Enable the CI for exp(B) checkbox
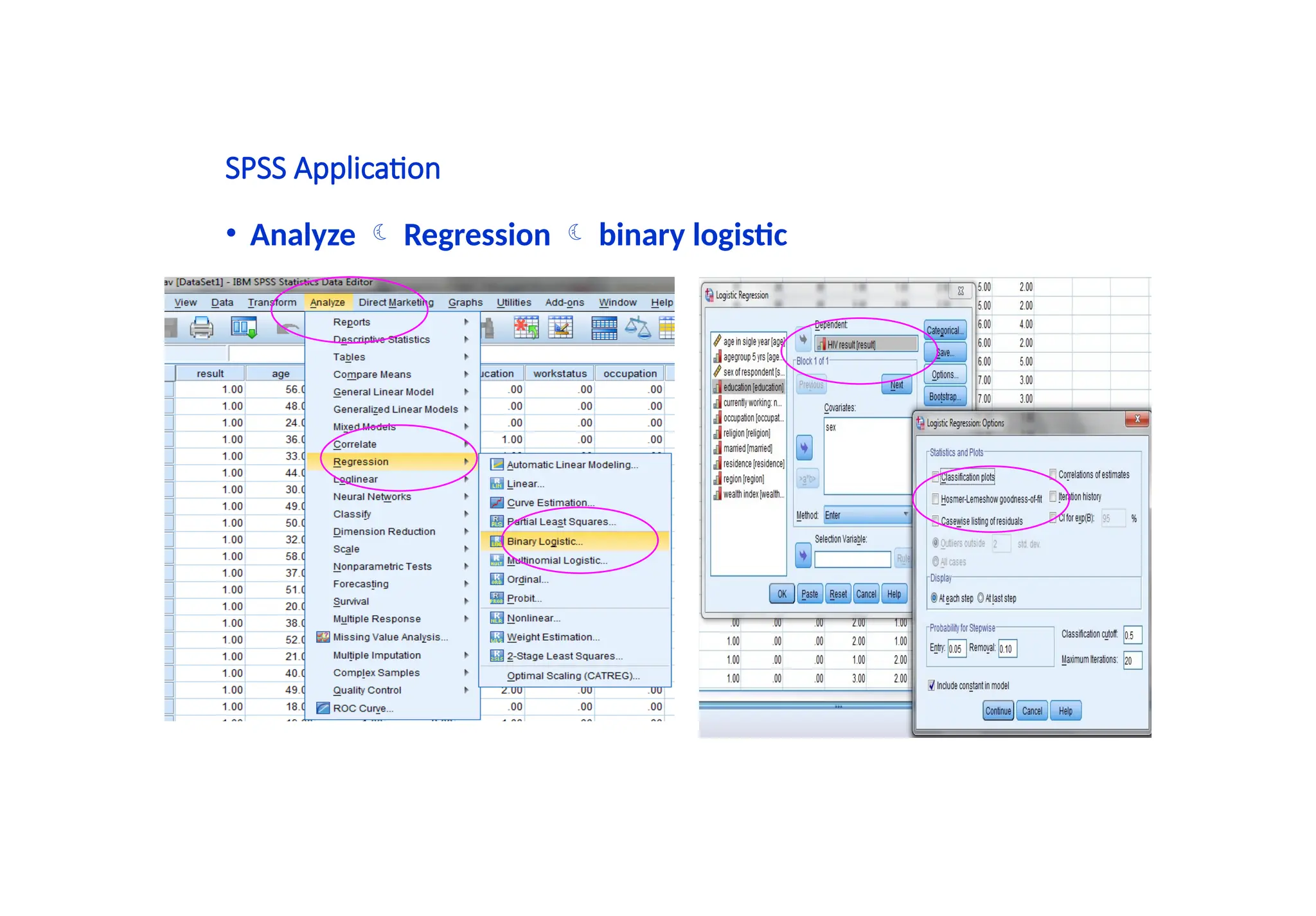The width and height of the screenshot is (1316, 916). tap(1053, 517)
